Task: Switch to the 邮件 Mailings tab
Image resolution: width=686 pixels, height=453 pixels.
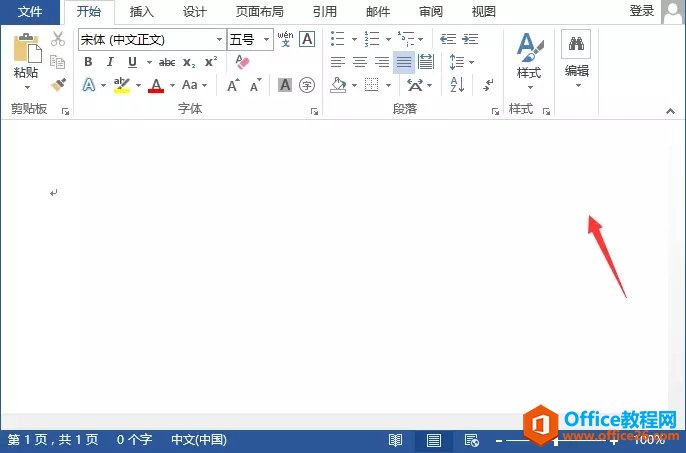Action: click(x=378, y=12)
